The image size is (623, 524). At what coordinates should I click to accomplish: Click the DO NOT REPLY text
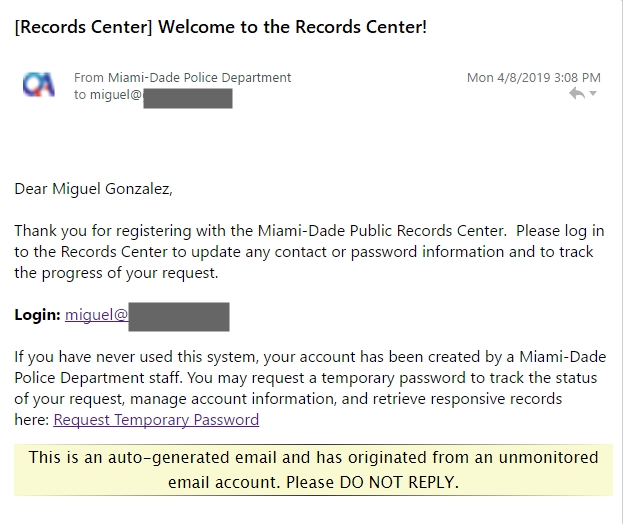[397, 482]
